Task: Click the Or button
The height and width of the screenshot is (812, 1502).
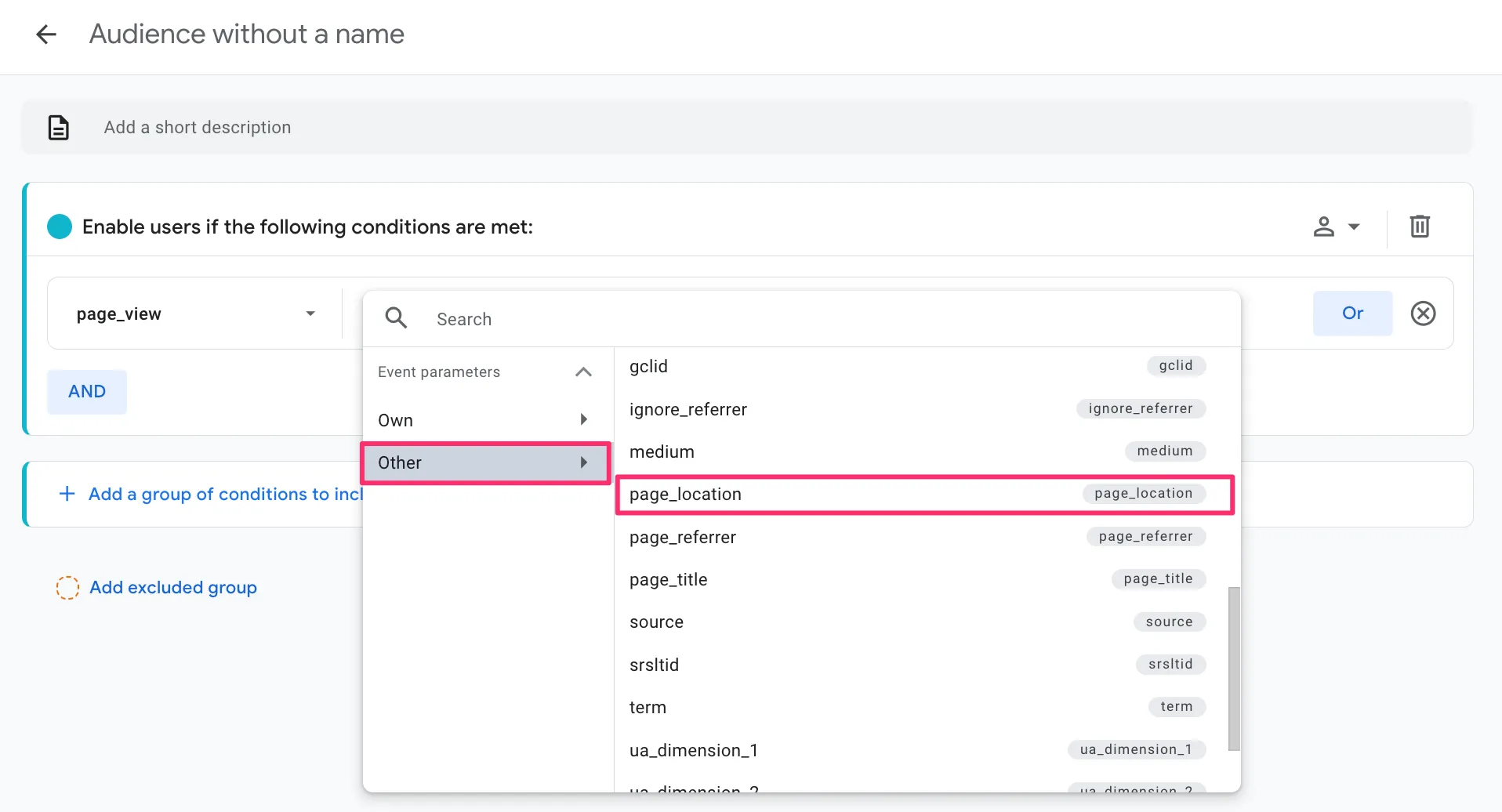Action: (x=1352, y=314)
